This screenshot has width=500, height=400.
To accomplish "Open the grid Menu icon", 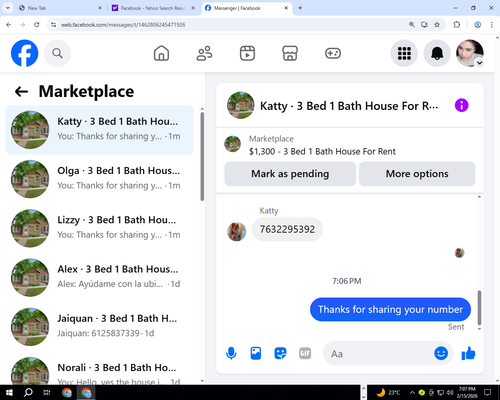I will pyautogui.click(x=404, y=53).
